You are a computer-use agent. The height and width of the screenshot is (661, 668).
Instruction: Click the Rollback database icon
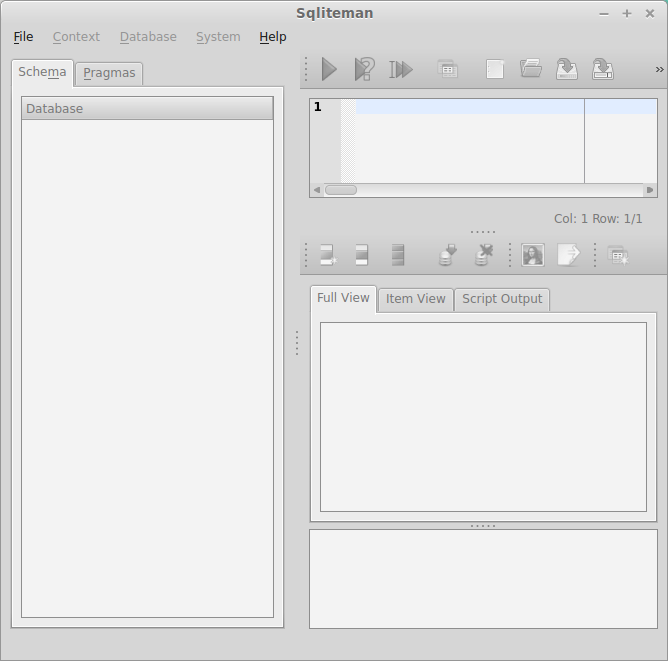(483, 255)
